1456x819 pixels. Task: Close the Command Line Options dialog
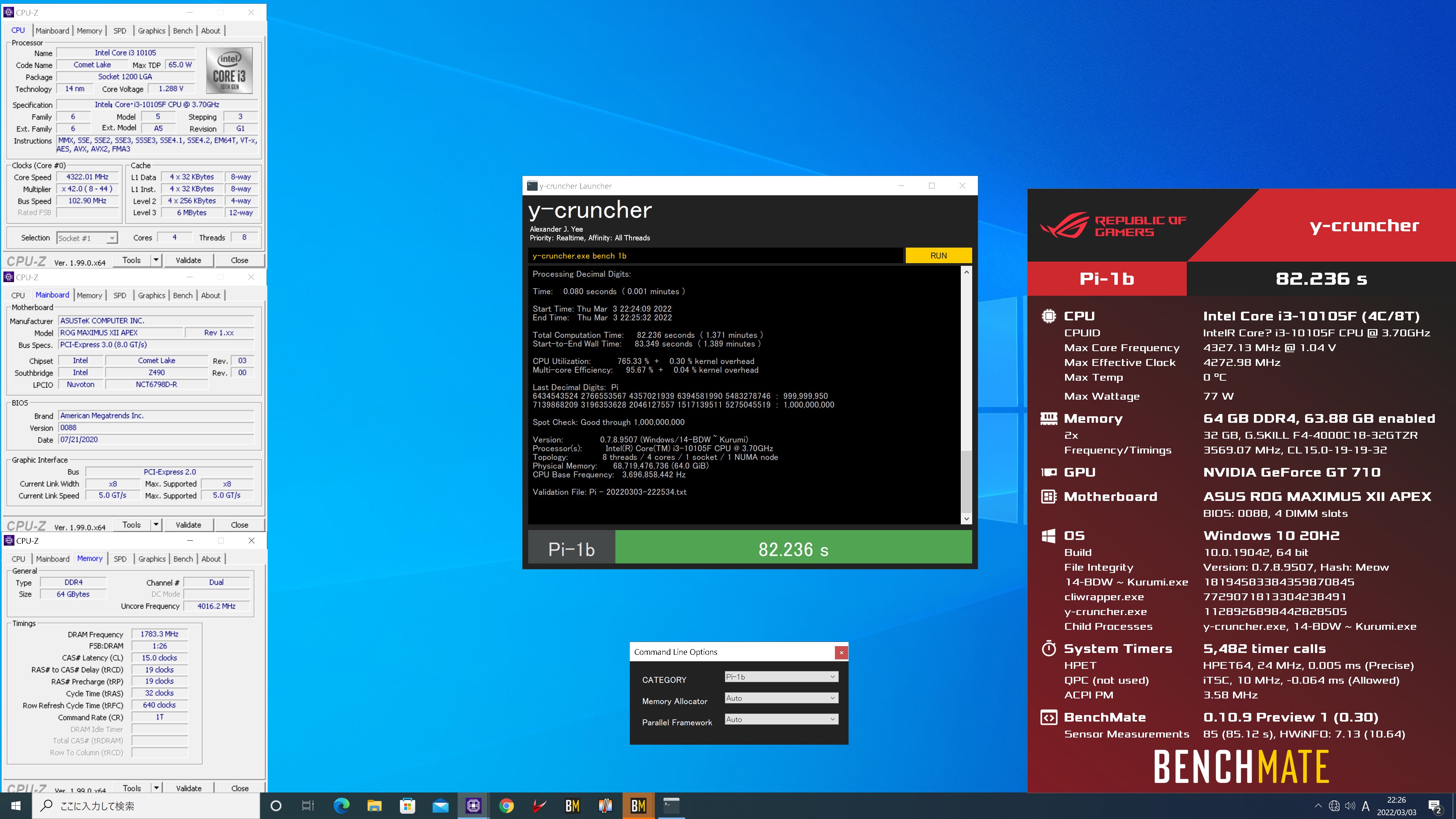coord(841,652)
